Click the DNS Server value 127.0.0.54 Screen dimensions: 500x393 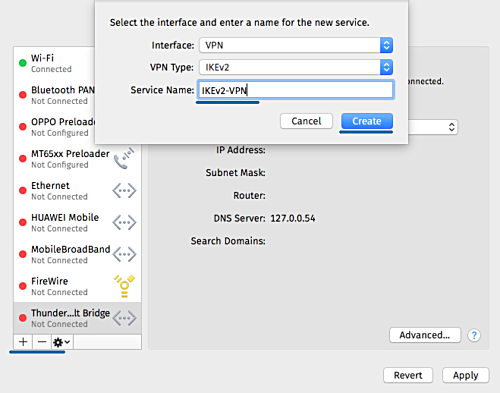[293, 218]
